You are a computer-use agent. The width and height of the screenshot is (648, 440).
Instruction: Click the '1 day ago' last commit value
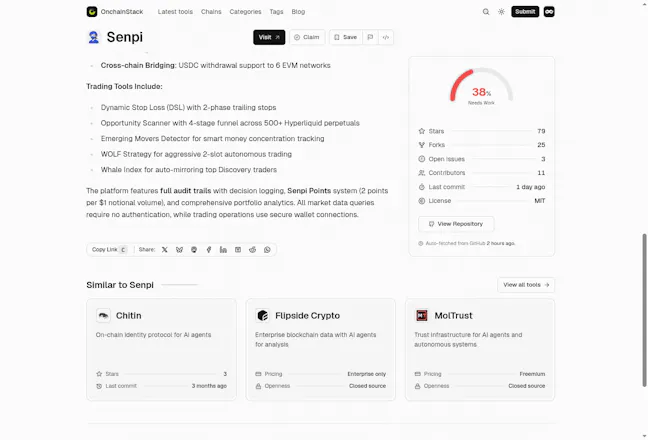531,187
